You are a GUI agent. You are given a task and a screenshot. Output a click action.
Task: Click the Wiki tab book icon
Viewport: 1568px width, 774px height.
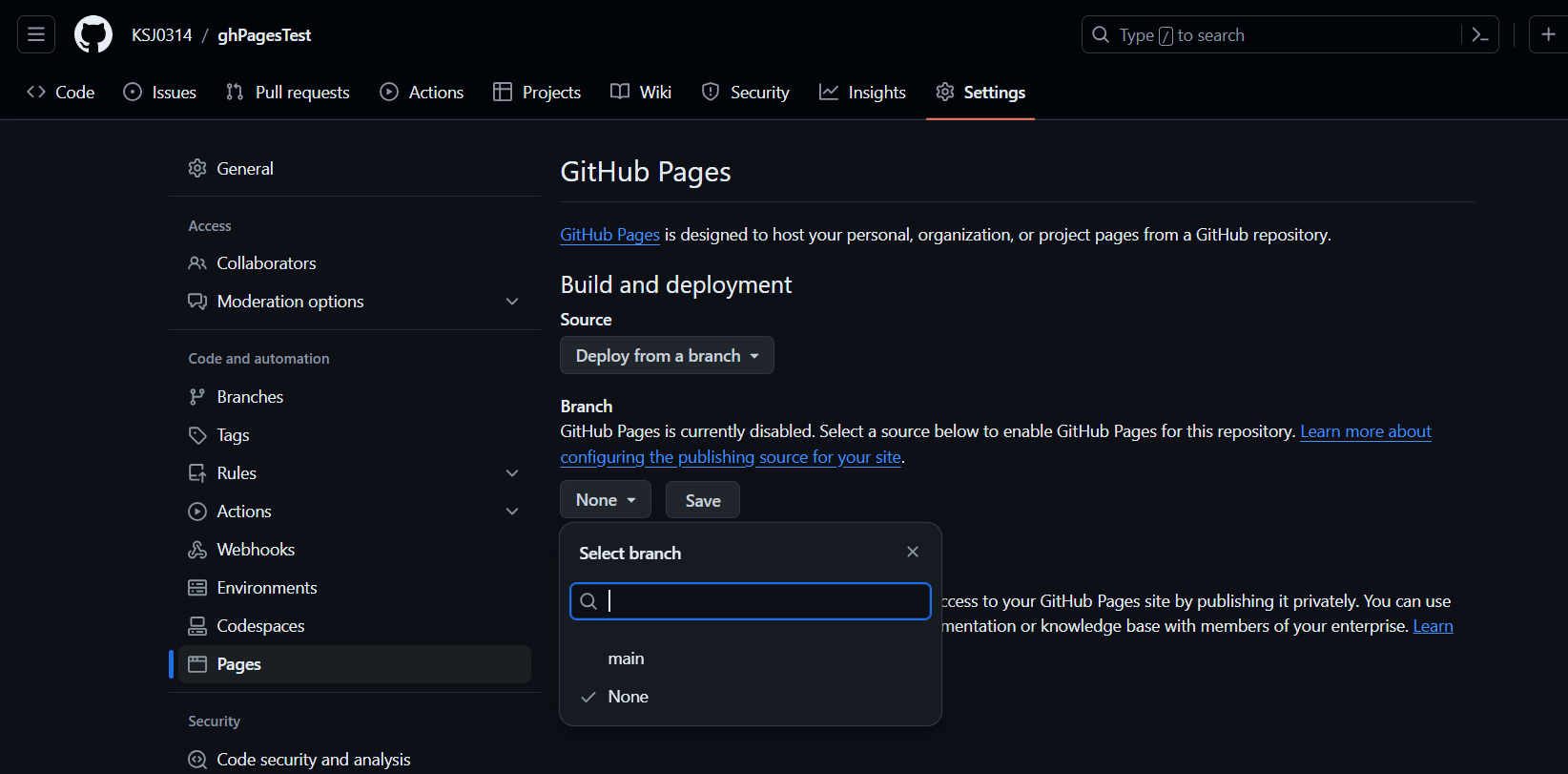[620, 93]
